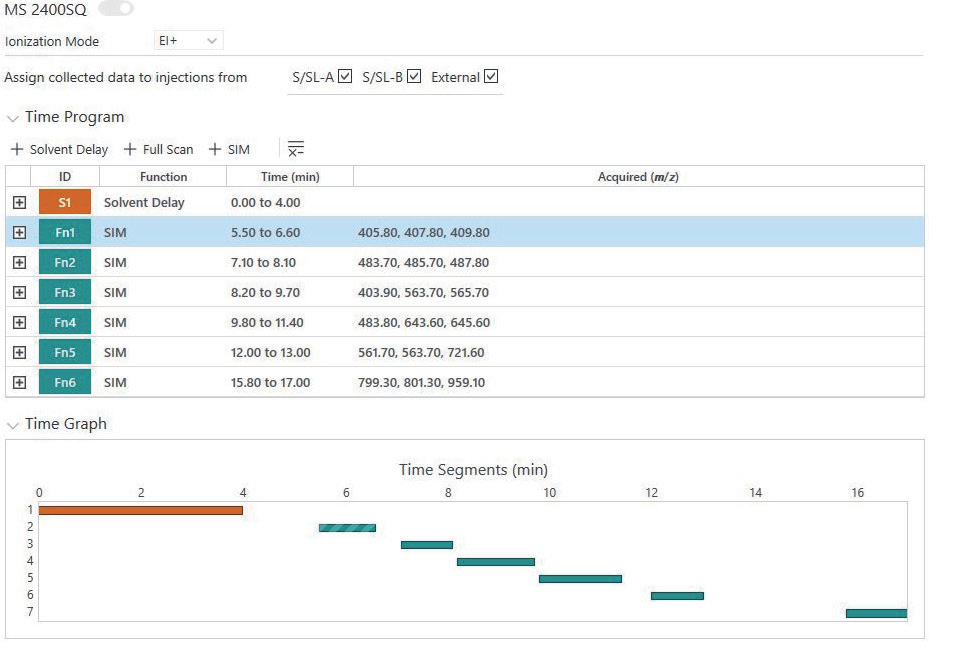Image resolution: width=964 pixels, height=656 pixels.
Task: Collapse the Time Graph section
Action: coord(12,424)
